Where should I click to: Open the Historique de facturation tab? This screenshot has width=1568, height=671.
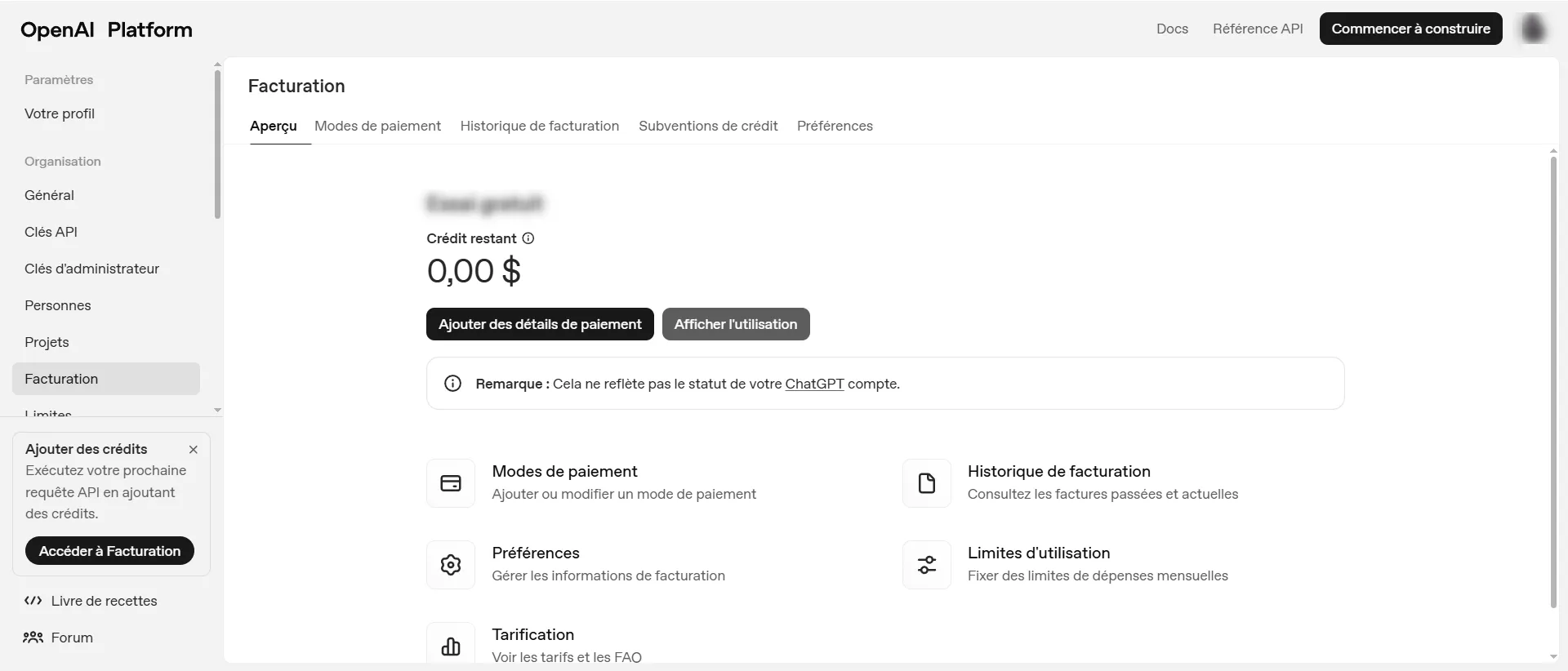click(540, 126)
